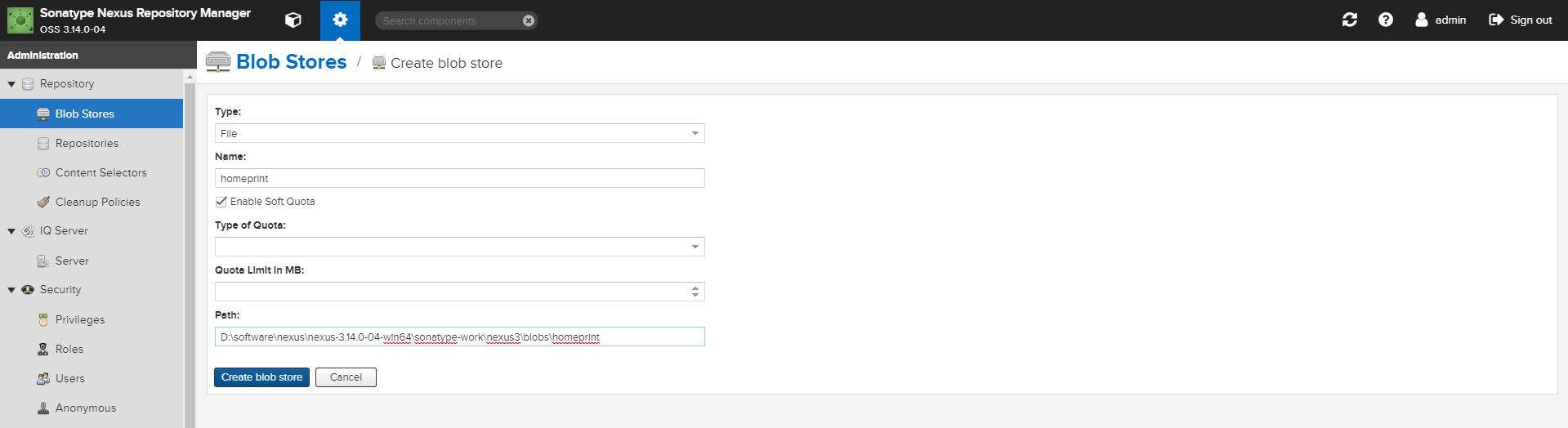Click the Server item icon
The height and width of the screenshot is (428, 1568).
click(x=43, y=261)
